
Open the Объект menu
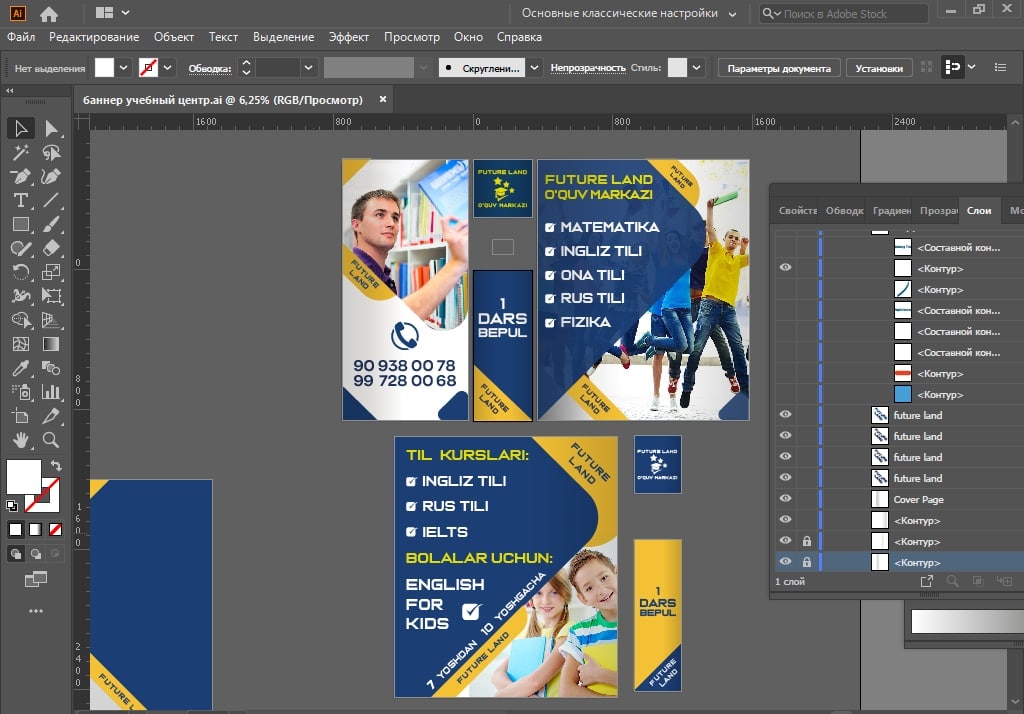[x=174, y=37]
